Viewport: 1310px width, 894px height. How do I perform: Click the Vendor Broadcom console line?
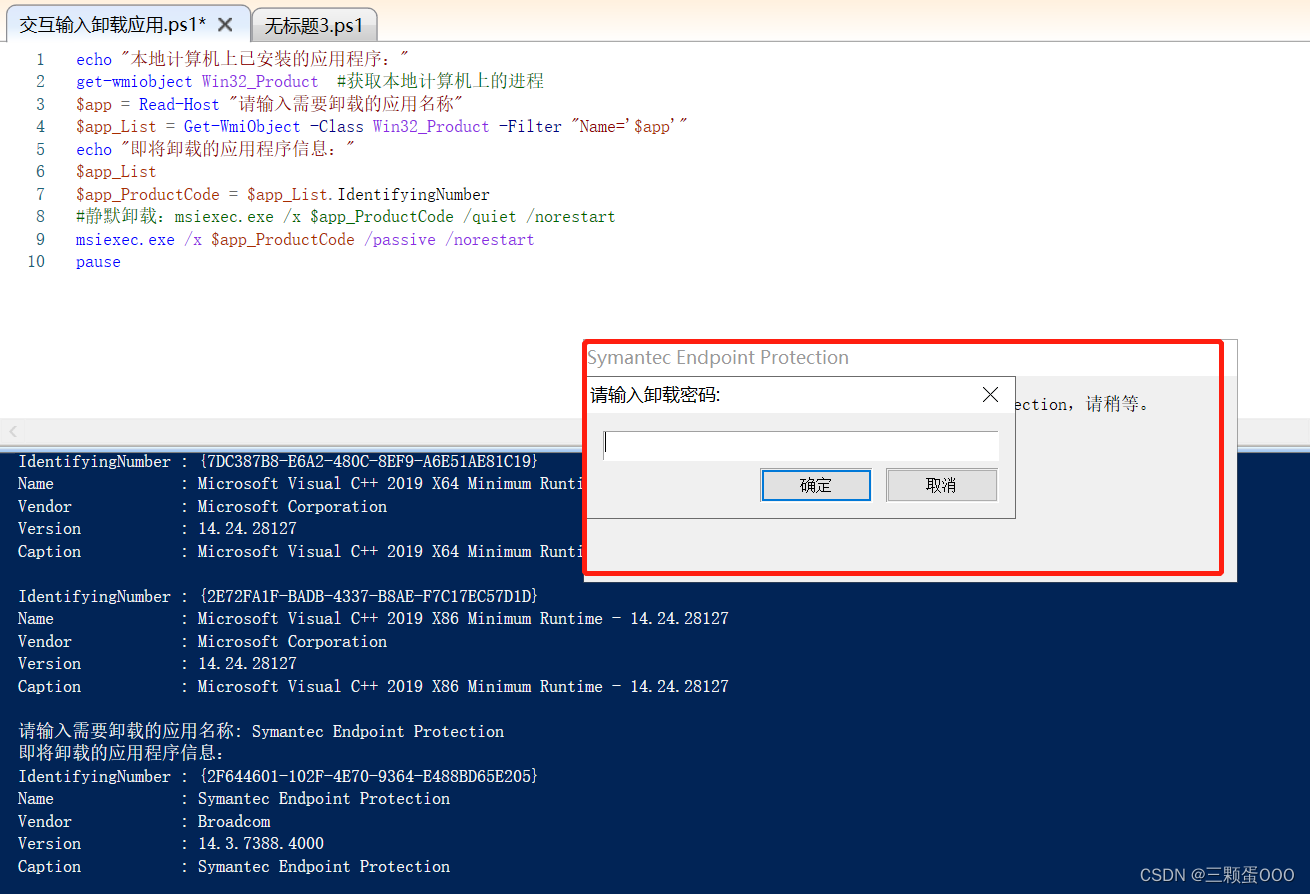click(x=144, y=821)
